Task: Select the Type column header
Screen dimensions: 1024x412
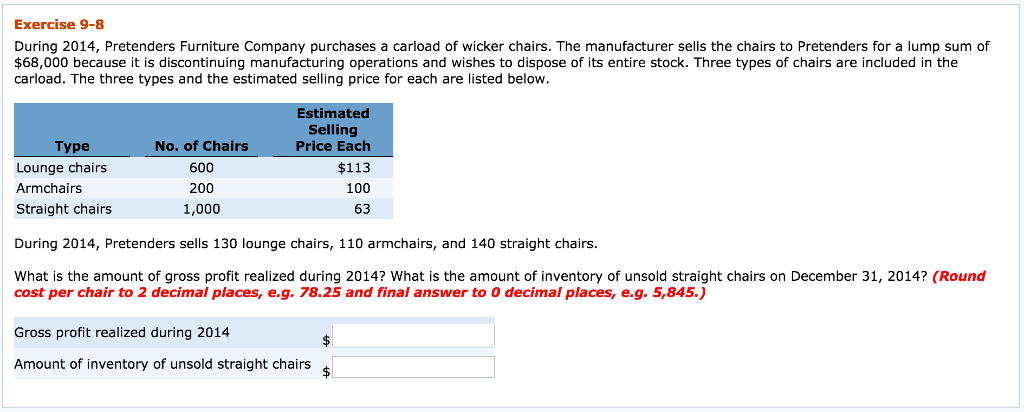Action: 72,146
